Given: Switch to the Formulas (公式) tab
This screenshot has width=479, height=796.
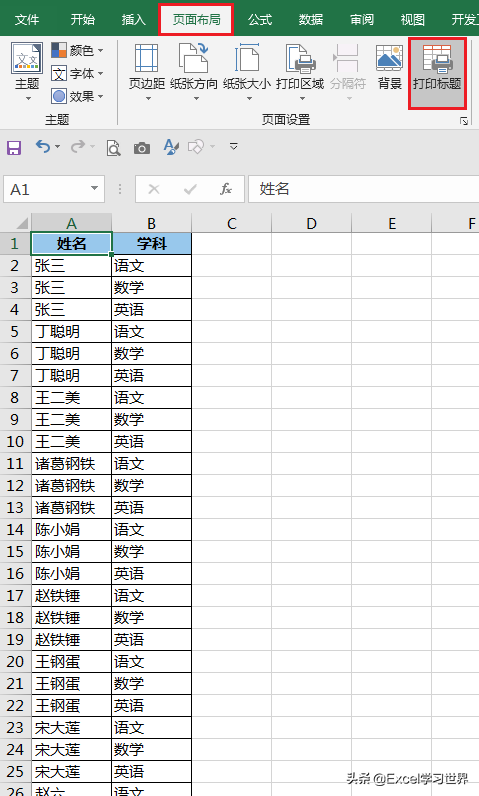Looking at the screenshot, I should [x=260, y=19].
